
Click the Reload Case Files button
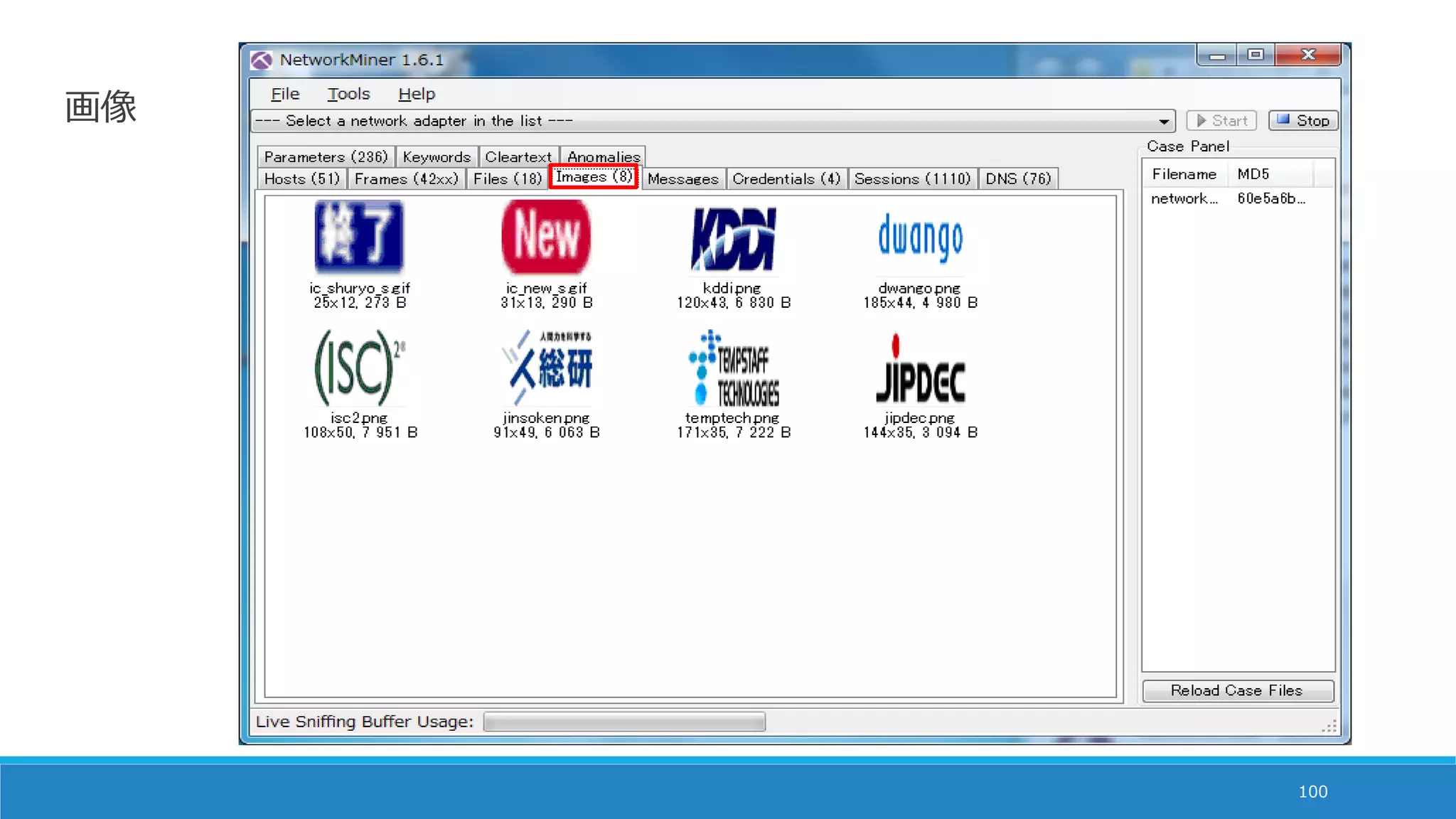[1237, 691]
